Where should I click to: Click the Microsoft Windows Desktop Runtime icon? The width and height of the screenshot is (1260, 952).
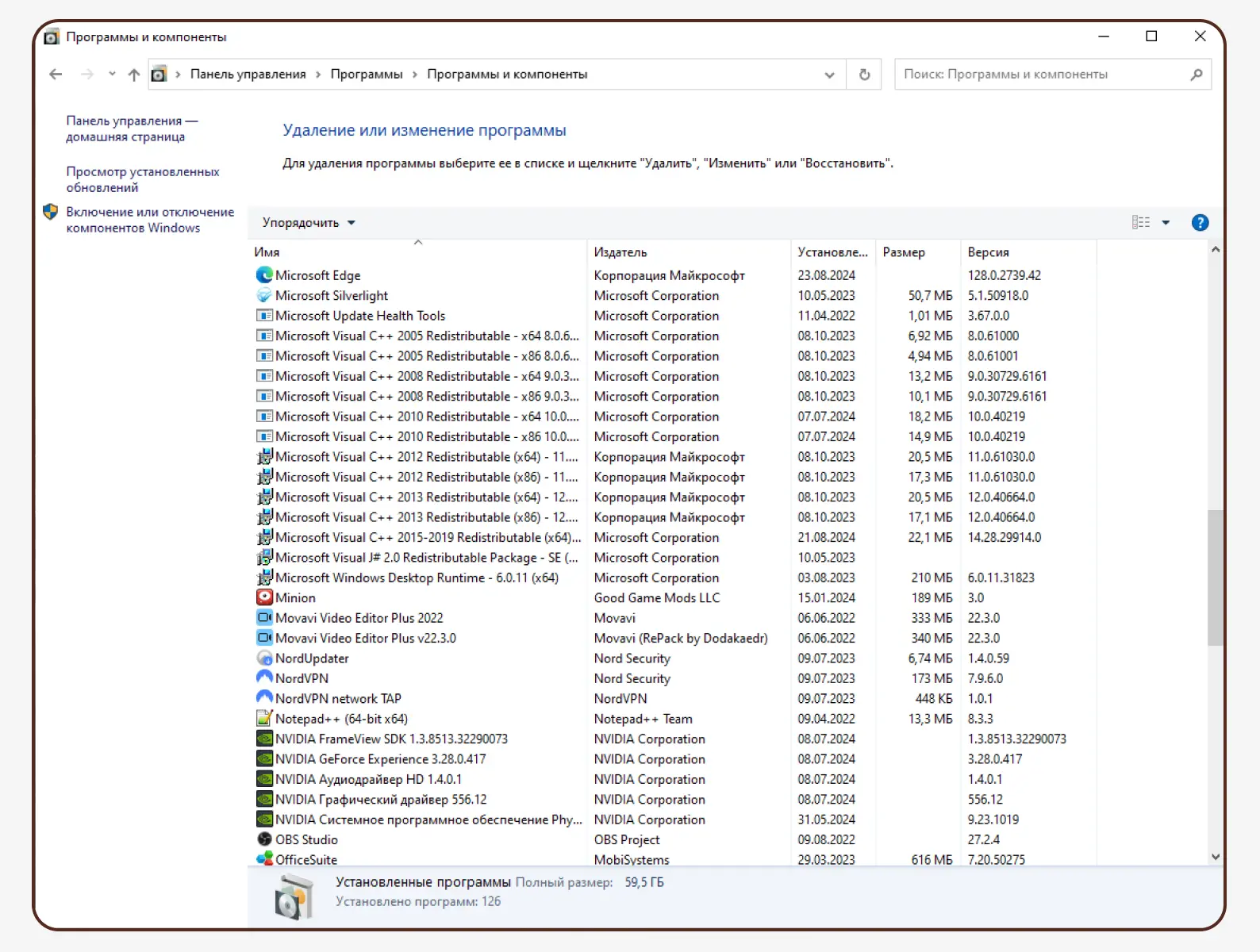click(x=264, y=577)
